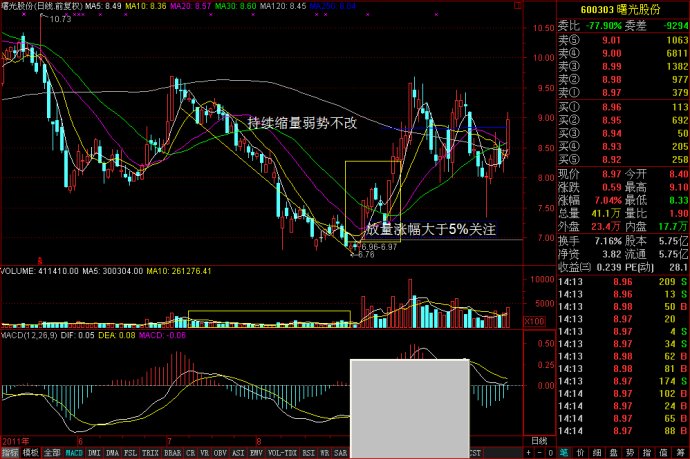The width and height of the screenshot is (690, 459).
Task: Select the MACD indicator tab
Action: (x=74, y=453)
